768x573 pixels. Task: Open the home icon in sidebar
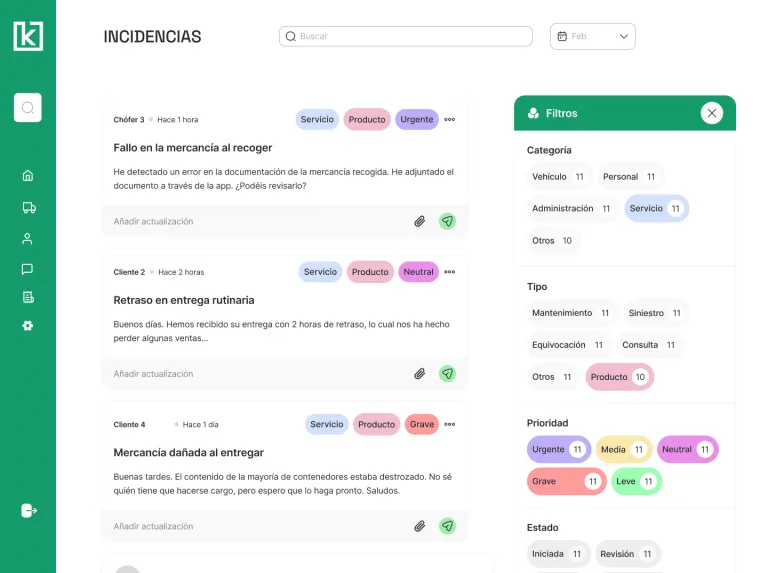[28, 175]
